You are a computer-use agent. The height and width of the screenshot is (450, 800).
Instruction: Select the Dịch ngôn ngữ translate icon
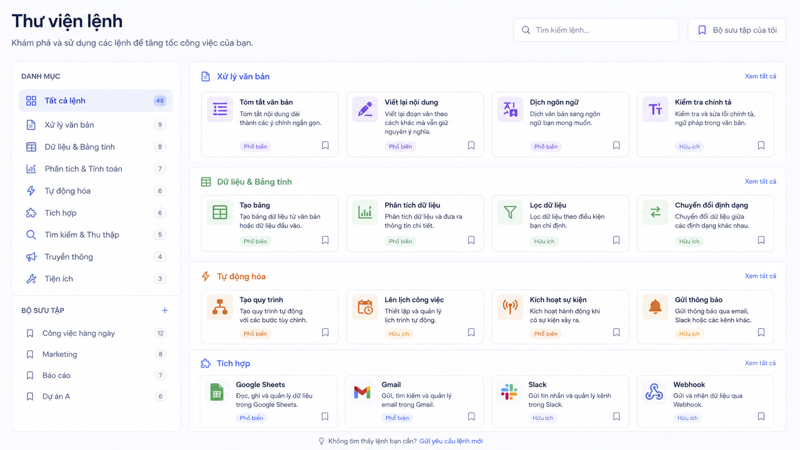pyautogui.click(x=510, y=109)
